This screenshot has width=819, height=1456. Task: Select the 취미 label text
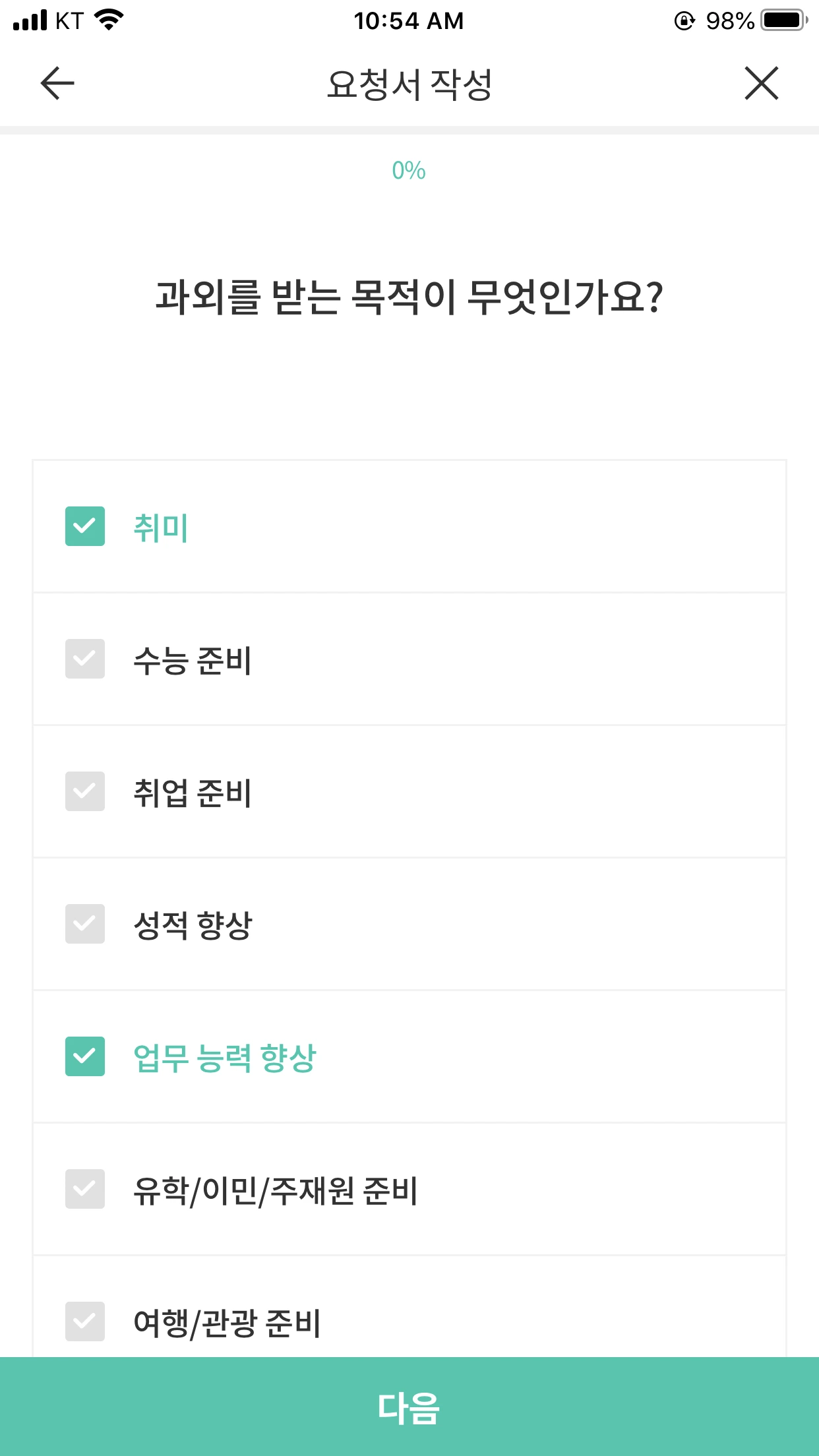coord(161,528)
